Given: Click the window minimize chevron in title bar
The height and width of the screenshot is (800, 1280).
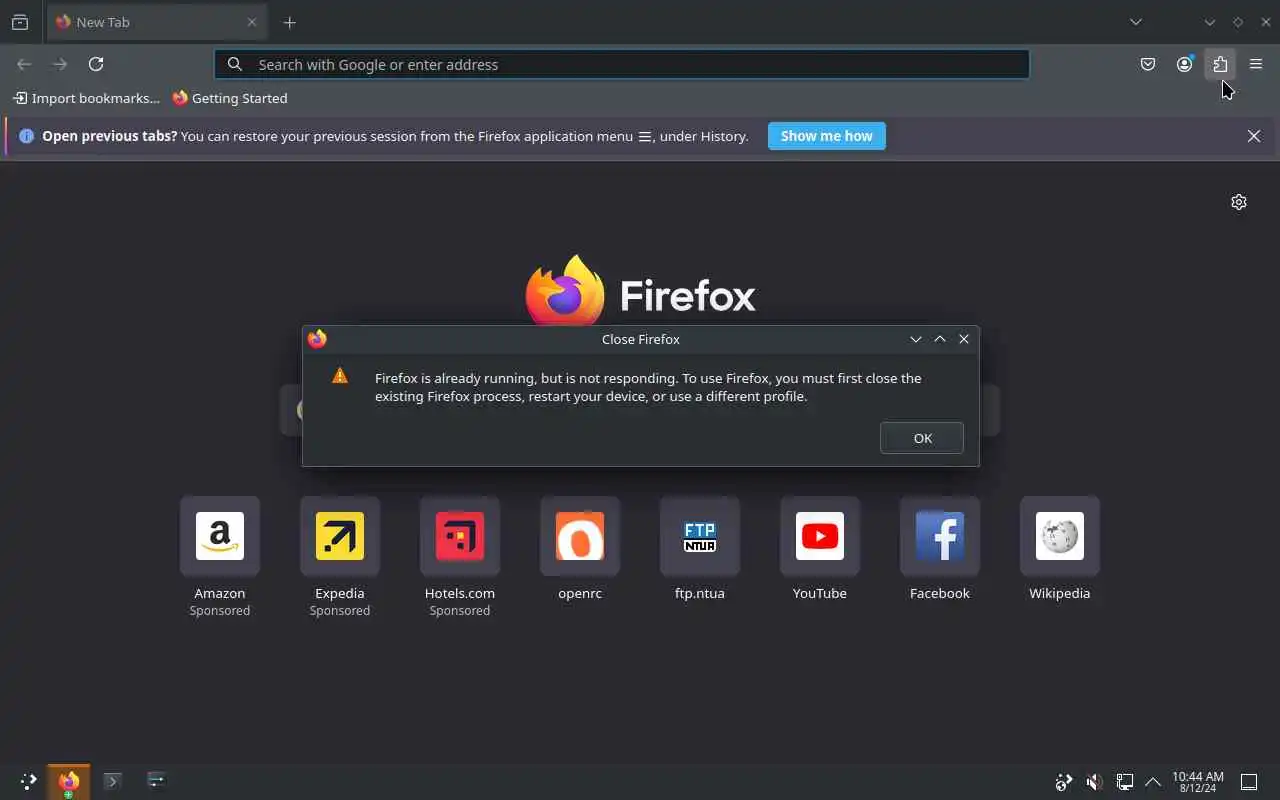Looking at the screenshot, I should click(1210, 22).
